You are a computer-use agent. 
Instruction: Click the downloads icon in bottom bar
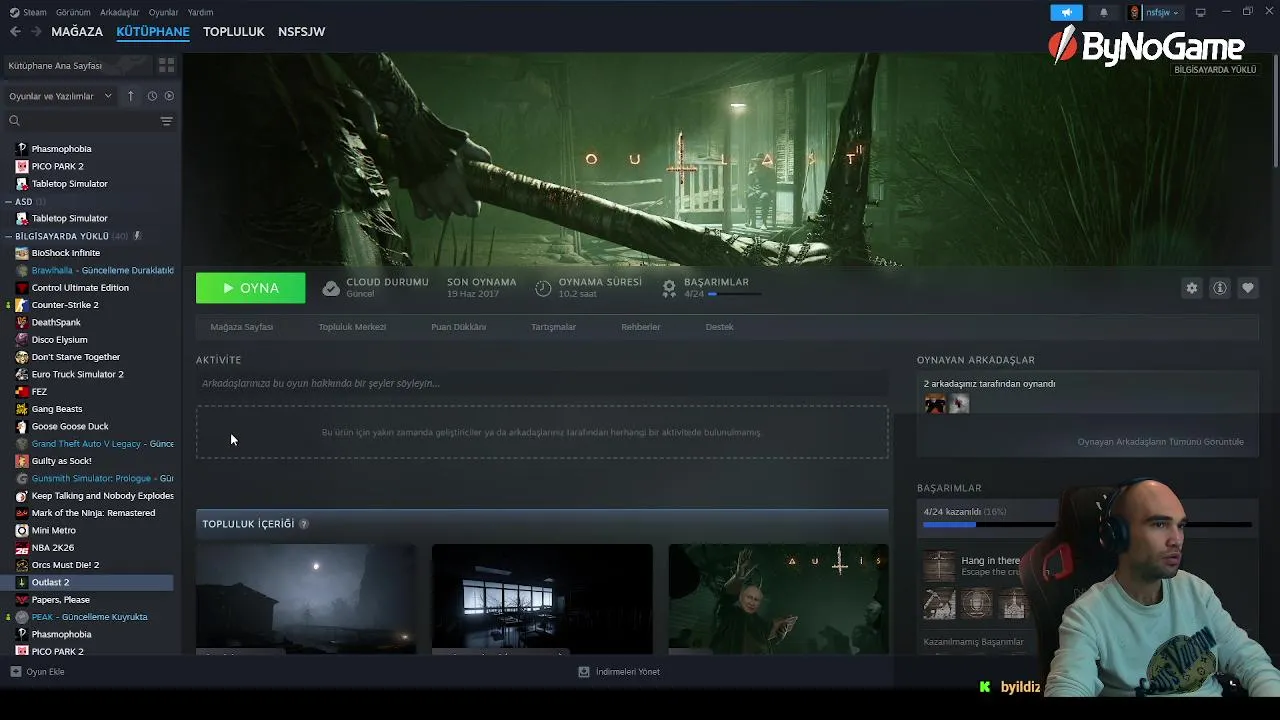tap(584, 672)
